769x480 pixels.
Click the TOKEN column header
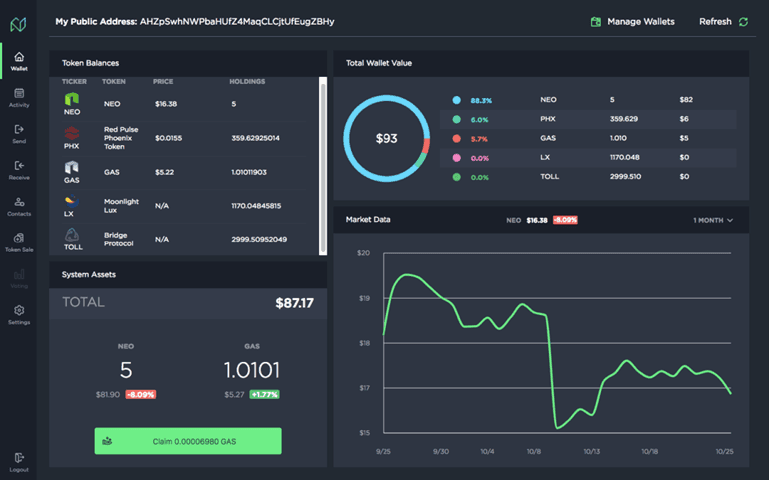[114, 81]
